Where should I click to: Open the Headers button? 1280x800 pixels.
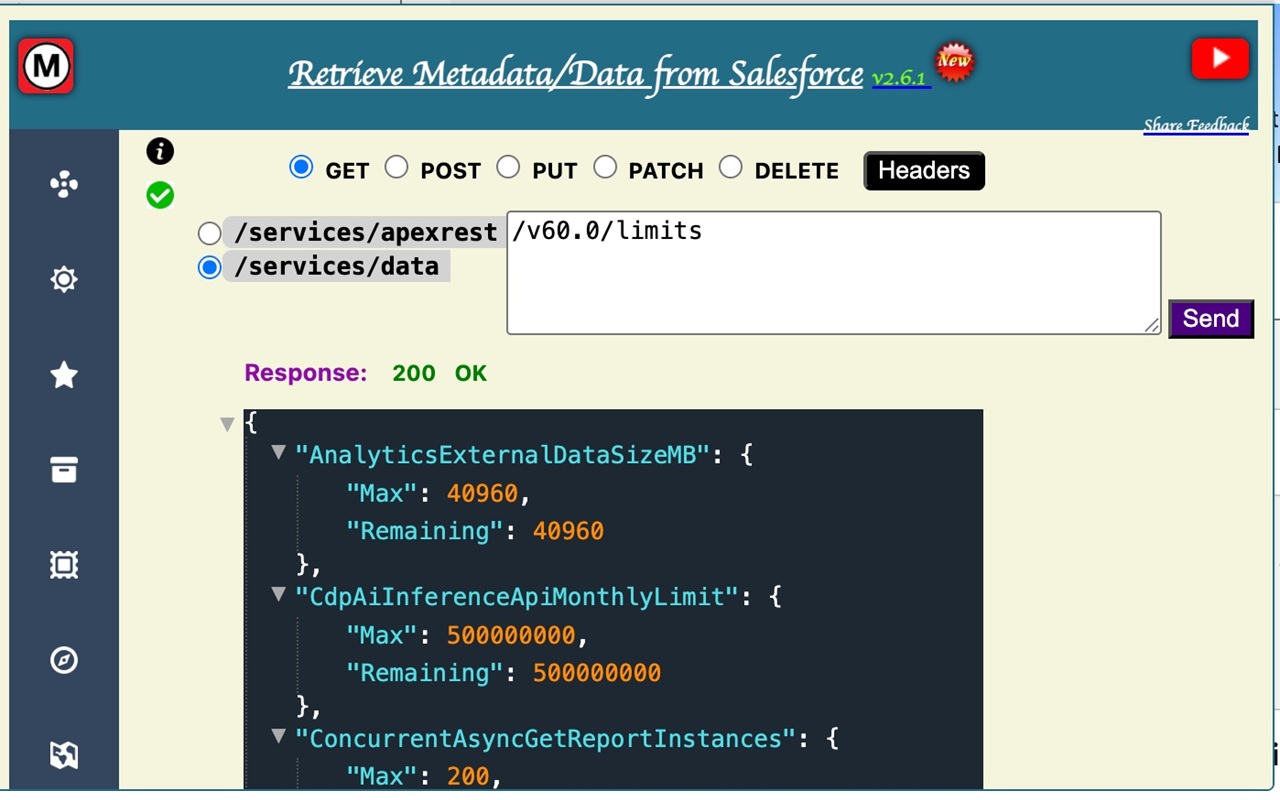[x=924, y=171]
